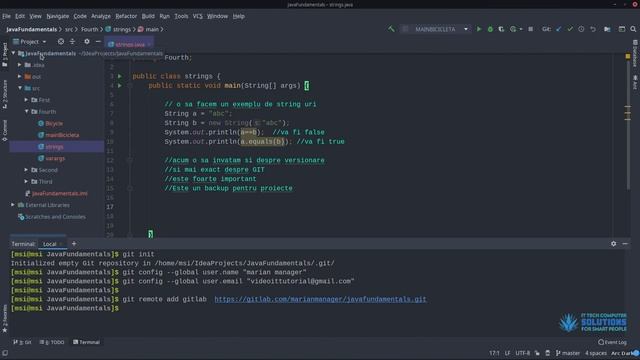
Task: Run main method gutter arrow
Action: point(120,86)
